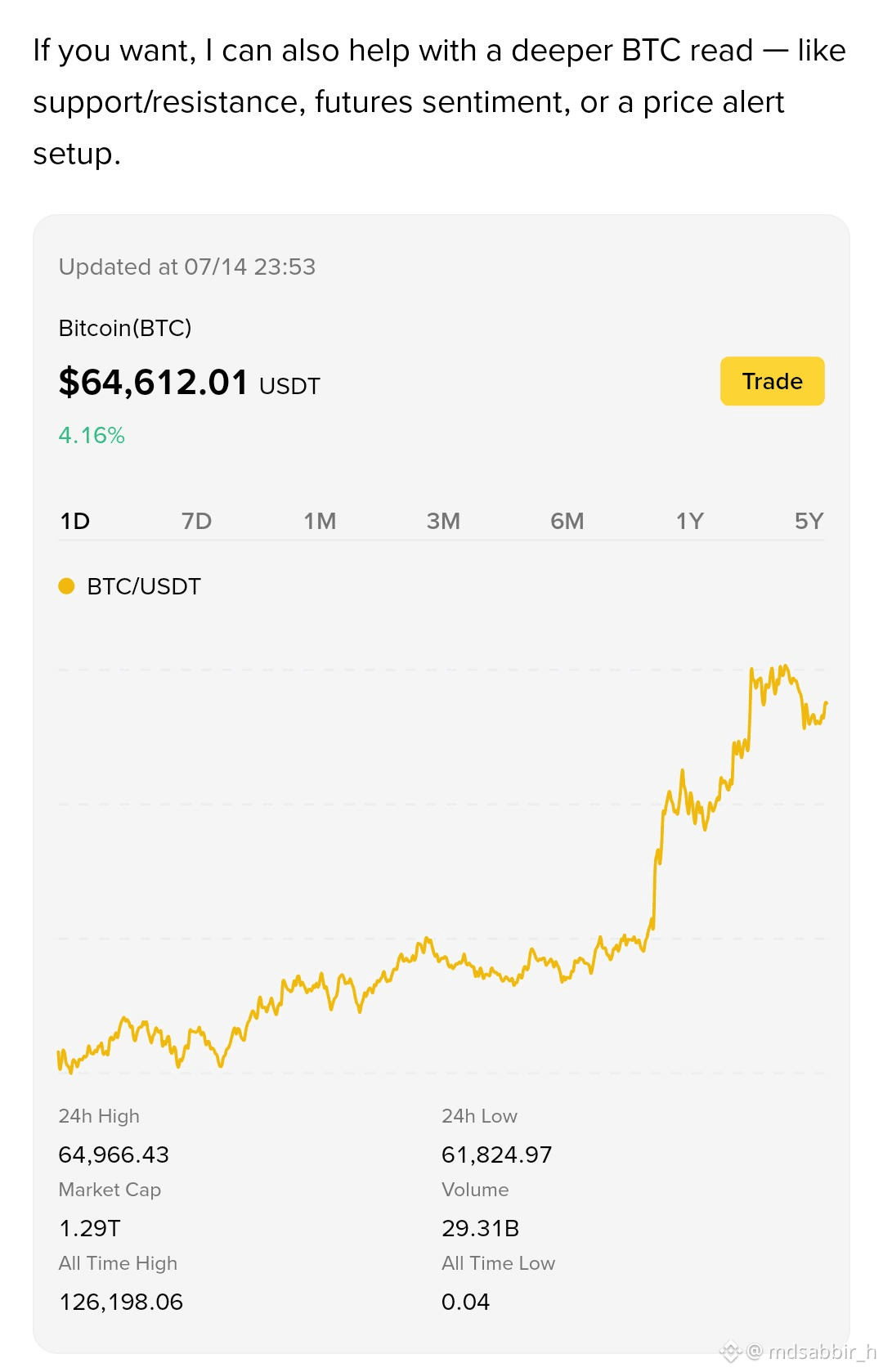Screen dimensions: 883x1372
Task: Toggle the yellow BTC/USDT legend dot
Action: tap(67, 586)
